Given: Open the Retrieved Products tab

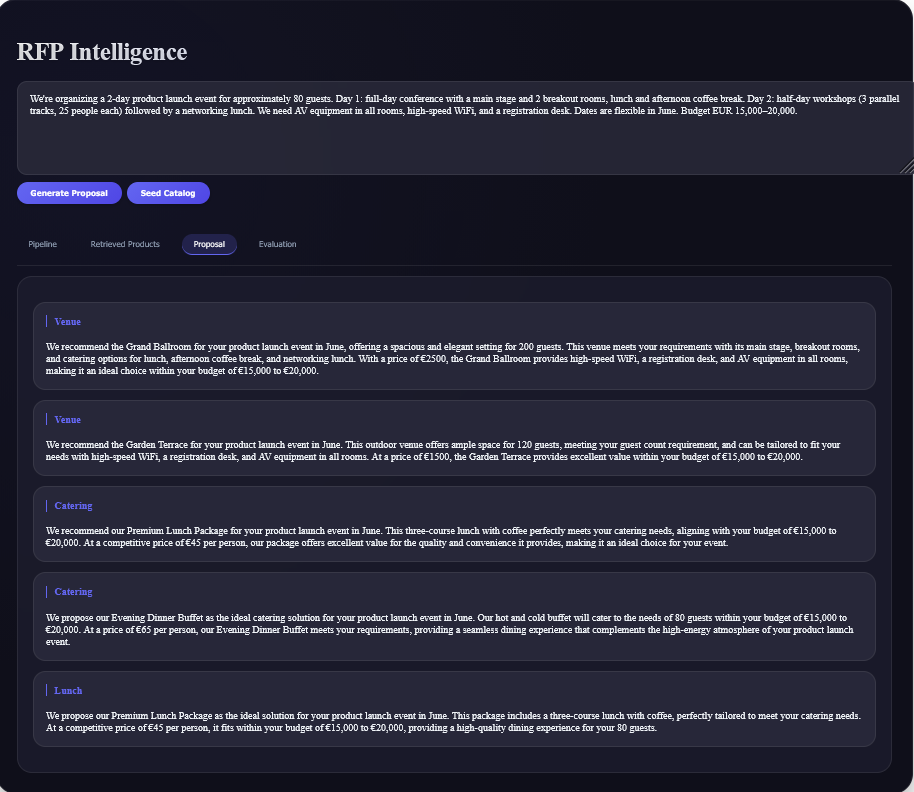Looking at the screenshot, I should [x=125, y=244].
